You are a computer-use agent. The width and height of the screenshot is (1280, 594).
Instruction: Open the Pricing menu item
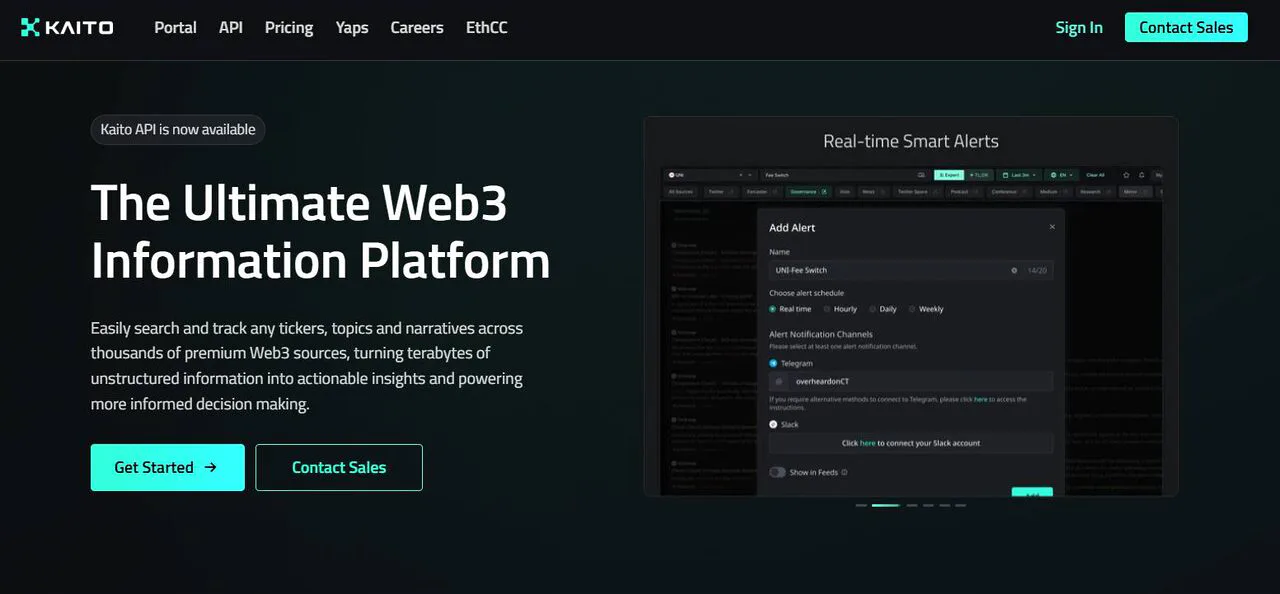pos(289,27)
